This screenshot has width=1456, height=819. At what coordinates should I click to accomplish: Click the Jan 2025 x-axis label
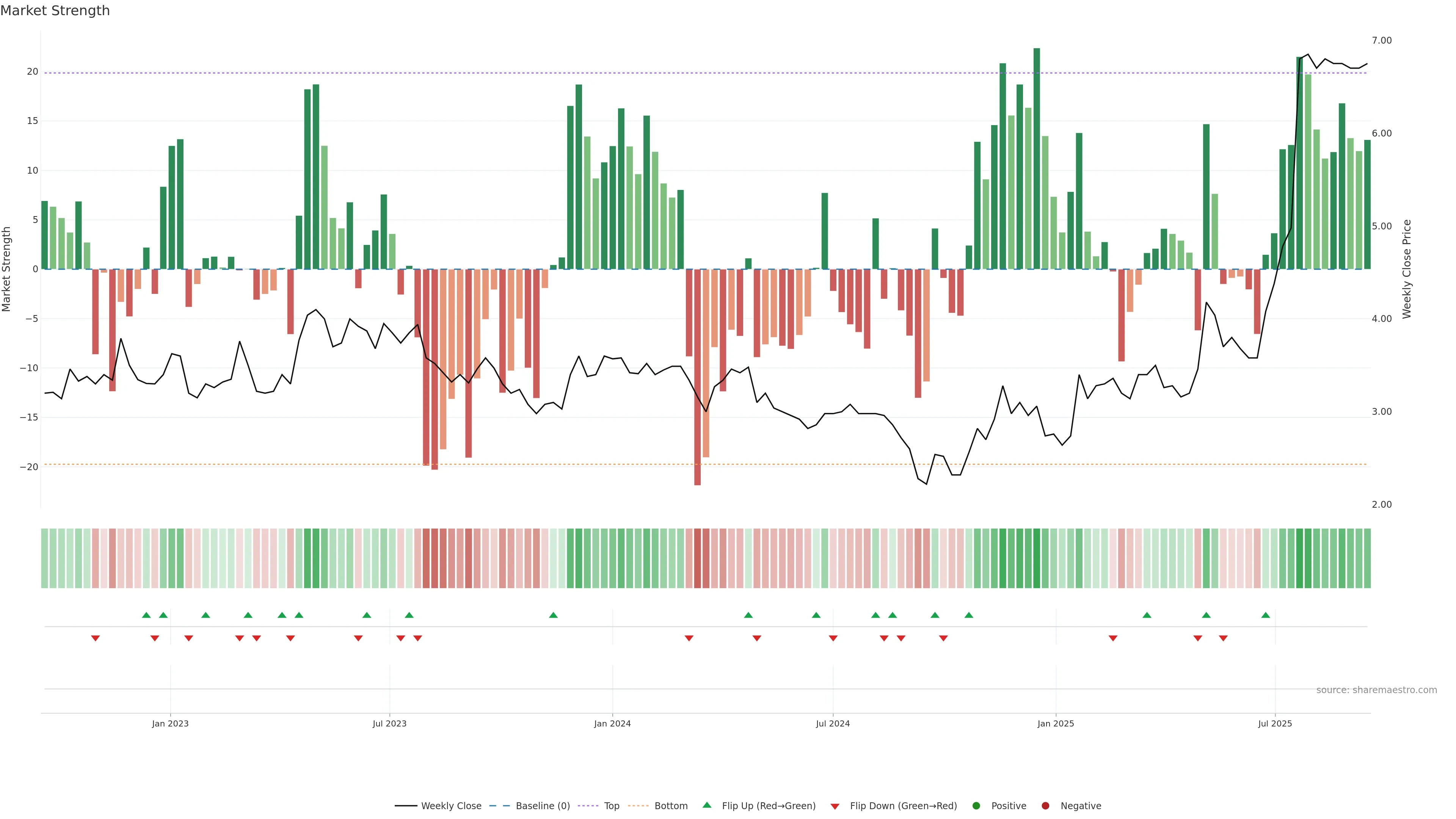coord(1055,723)
